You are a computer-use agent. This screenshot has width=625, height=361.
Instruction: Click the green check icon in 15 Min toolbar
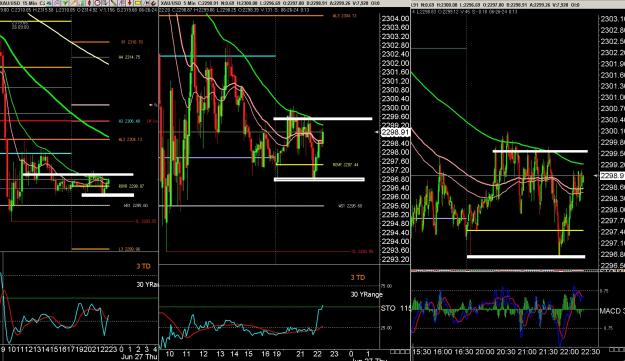65,3
